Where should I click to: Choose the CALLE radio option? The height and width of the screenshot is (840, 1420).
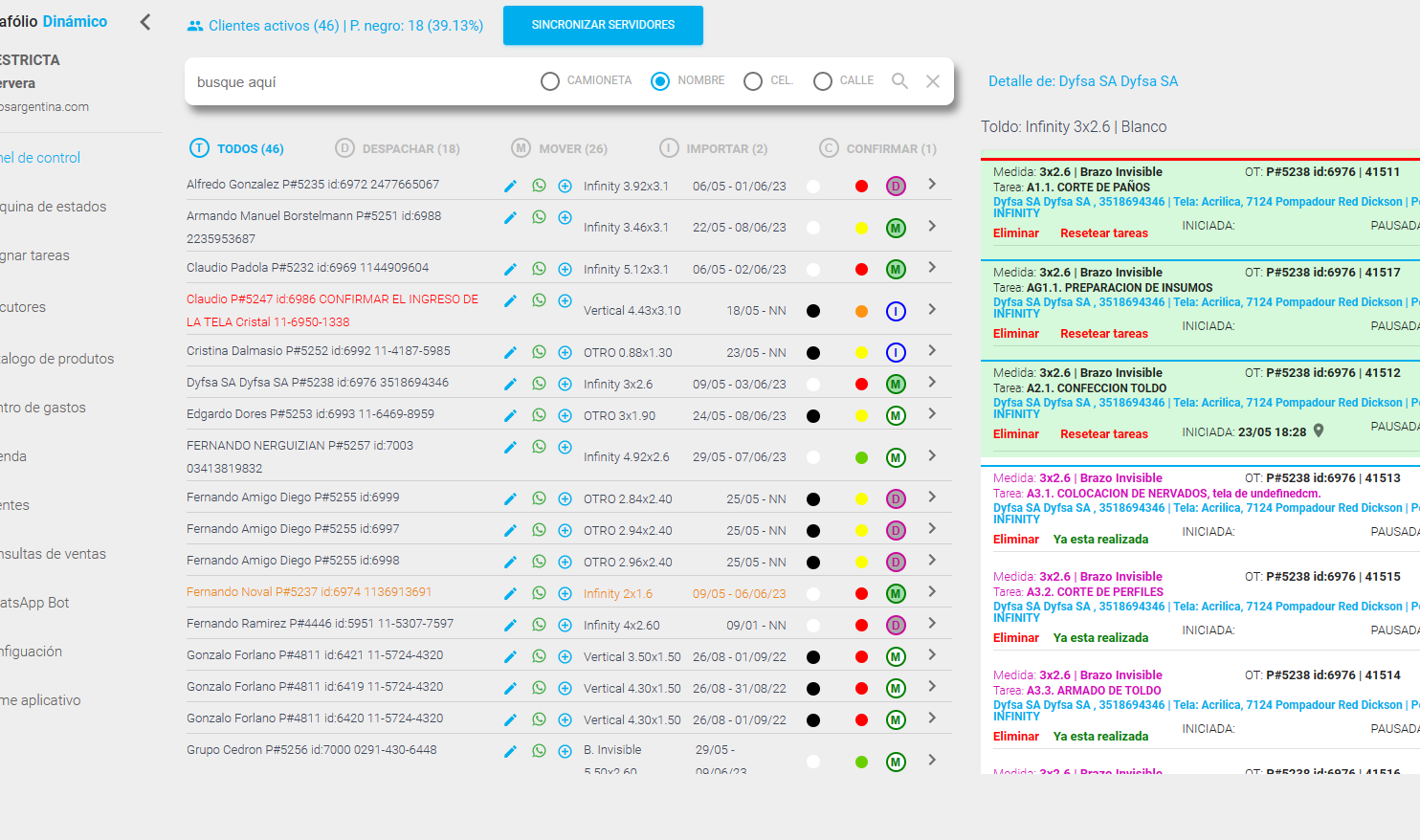(x=823, y=81)
